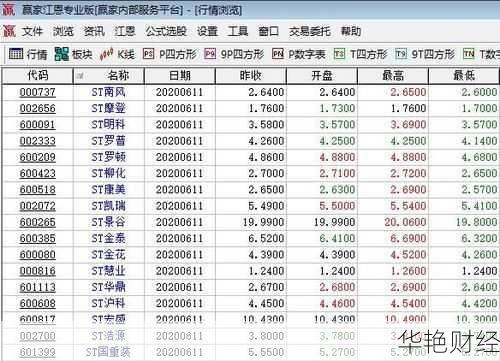Select the ST康美 name cell
Viewport: 500px width, 361px height.
coord(109,190)
